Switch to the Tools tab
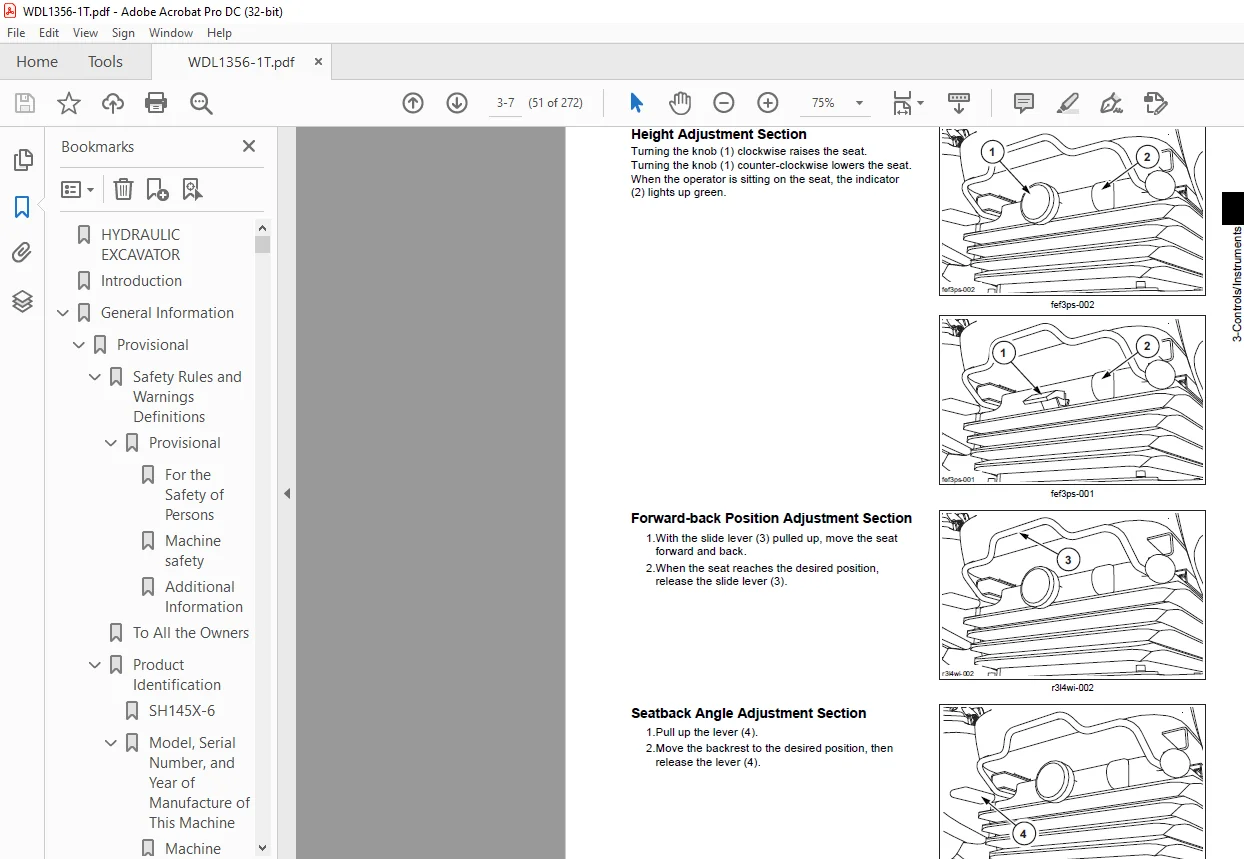 (105, 62)
